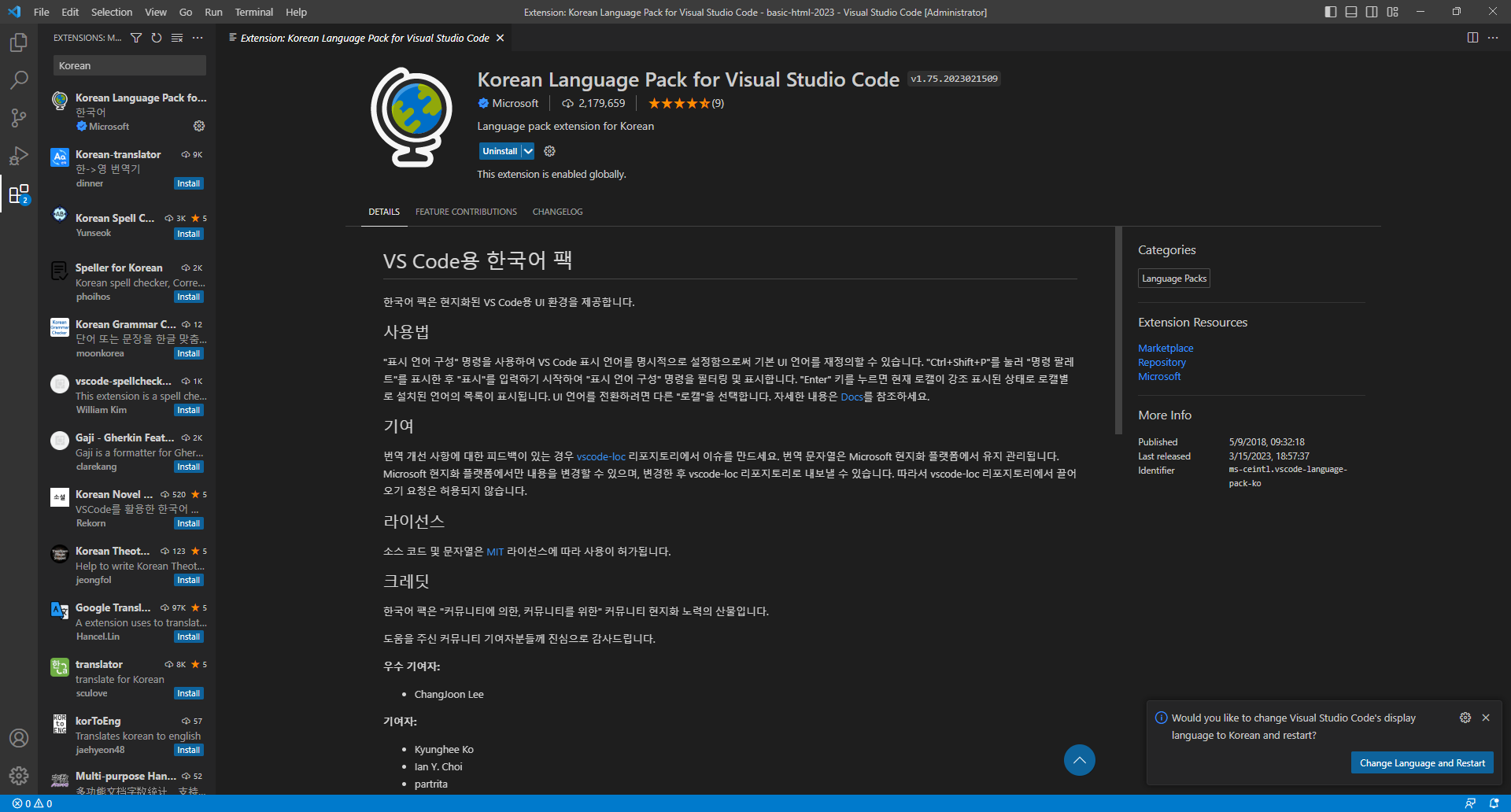
Task: Open the Source Control view
Action: [x=19, y=118]
